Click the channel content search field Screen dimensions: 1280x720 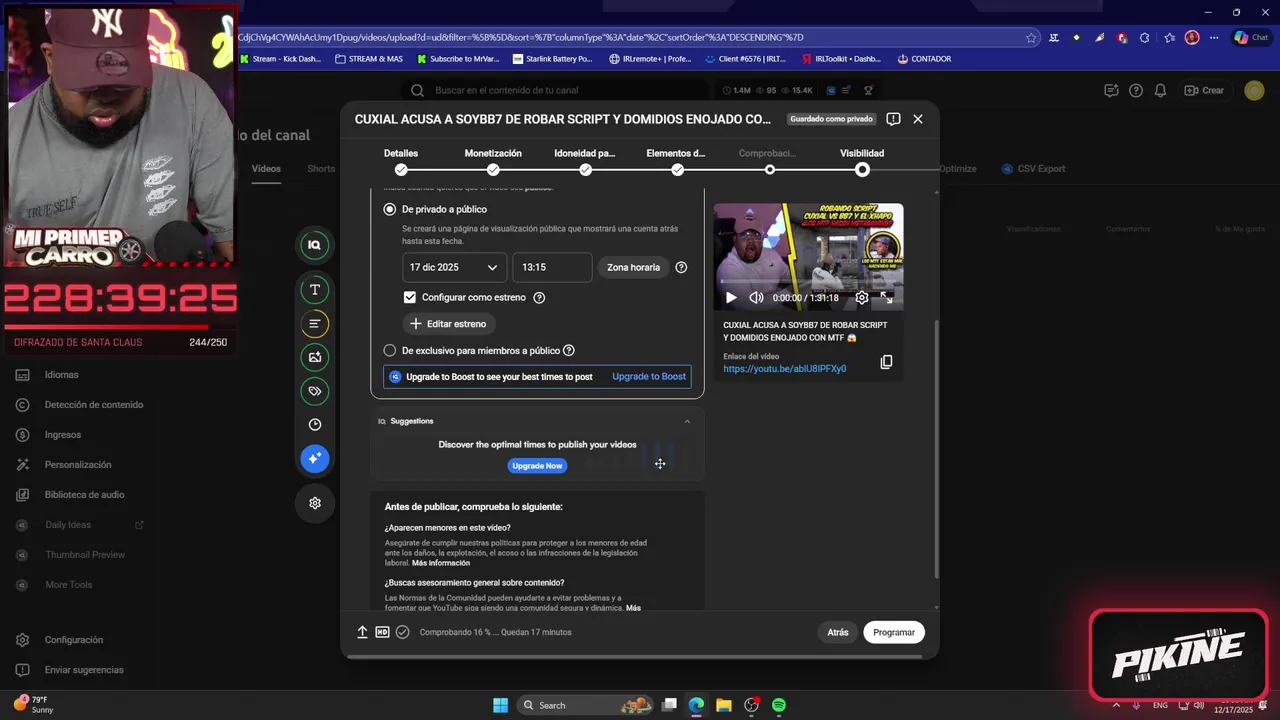pos(555,90)
